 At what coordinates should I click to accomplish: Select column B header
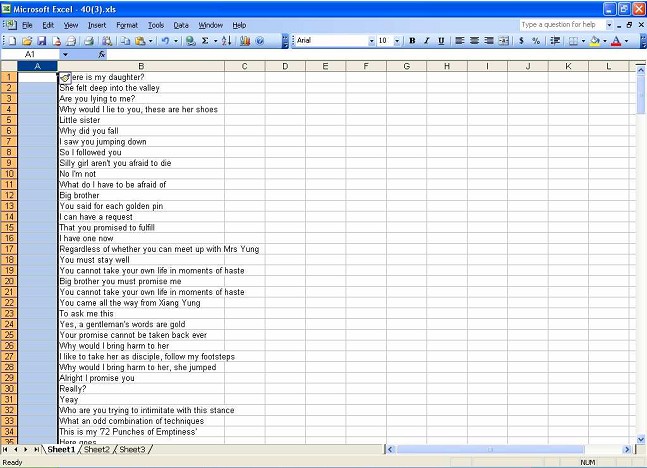click(x=141, y=66)
